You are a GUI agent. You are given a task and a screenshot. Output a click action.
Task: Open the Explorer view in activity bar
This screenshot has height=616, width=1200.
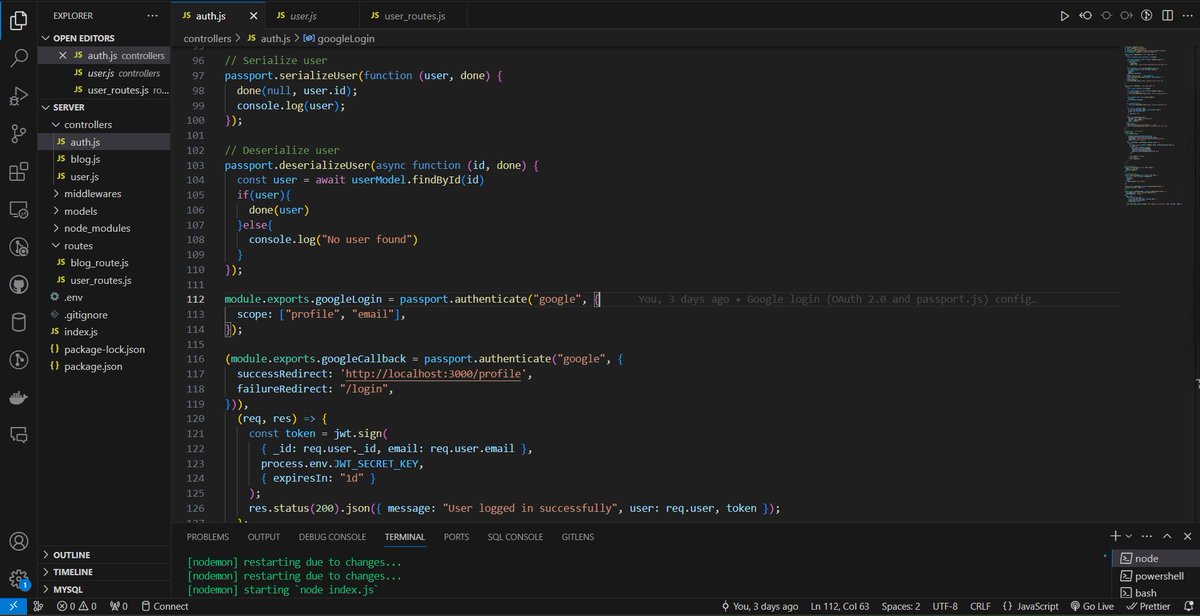click(18, 20)
